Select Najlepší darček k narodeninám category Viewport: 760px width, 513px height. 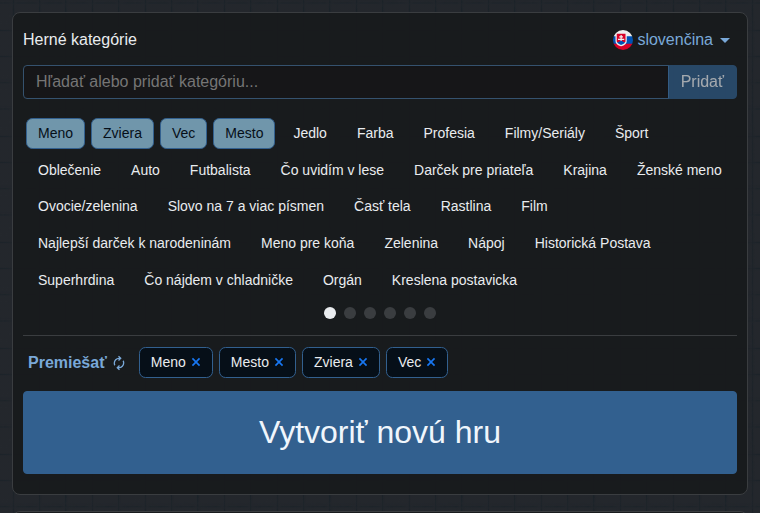[134, 243]
